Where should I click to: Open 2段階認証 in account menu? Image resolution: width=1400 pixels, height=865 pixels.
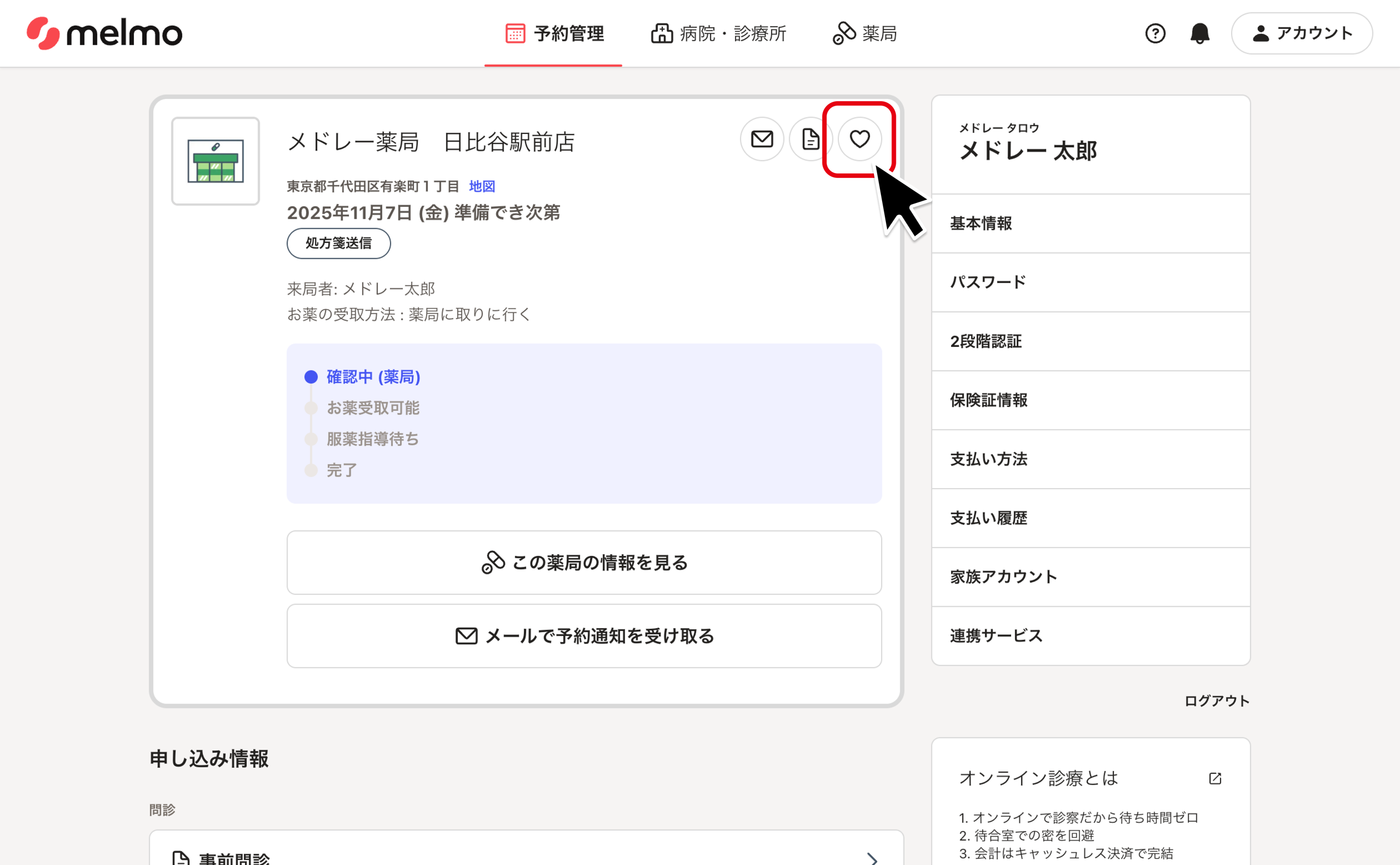(1090, 341)
